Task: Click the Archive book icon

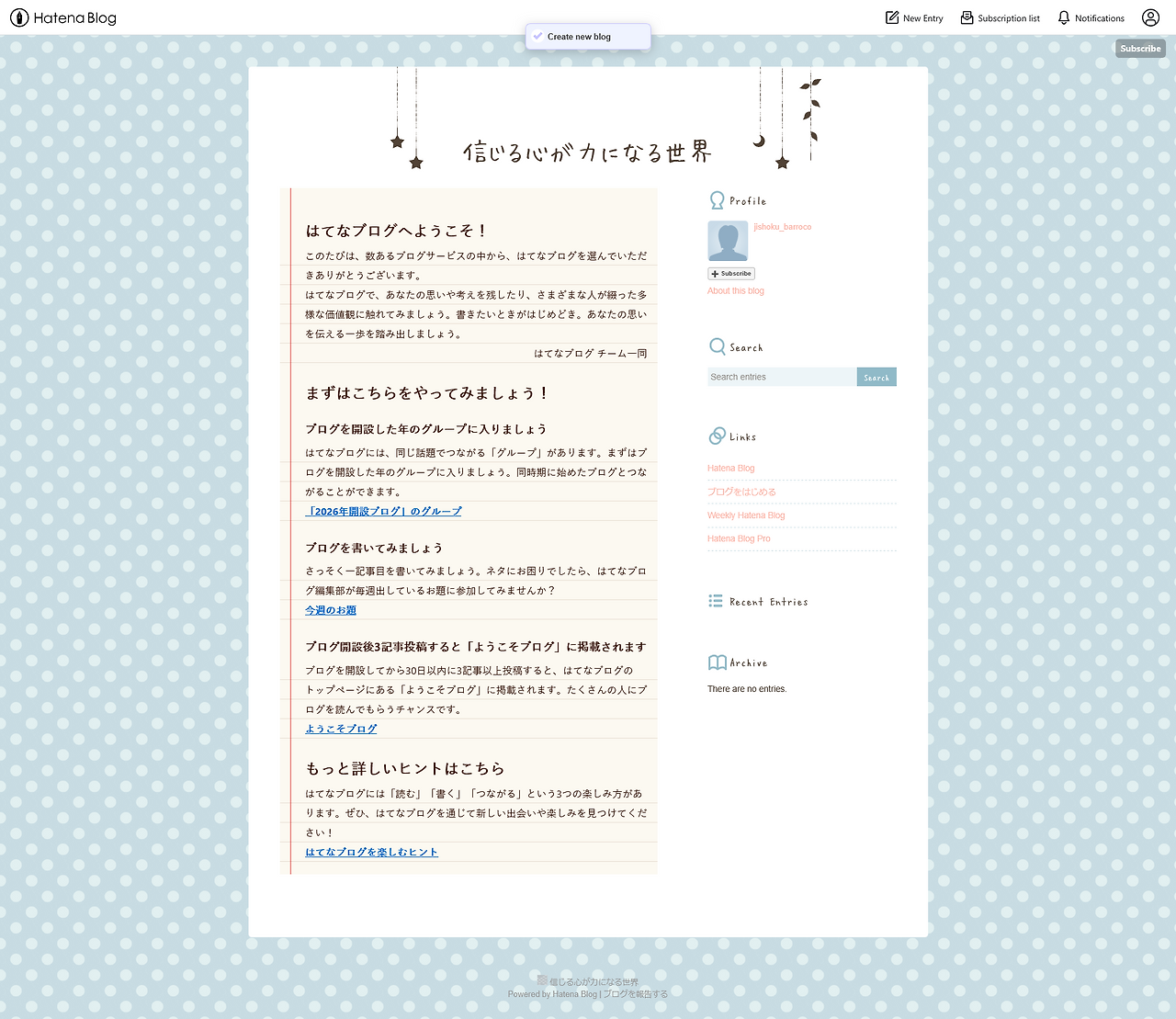Action: coord(716,662)
